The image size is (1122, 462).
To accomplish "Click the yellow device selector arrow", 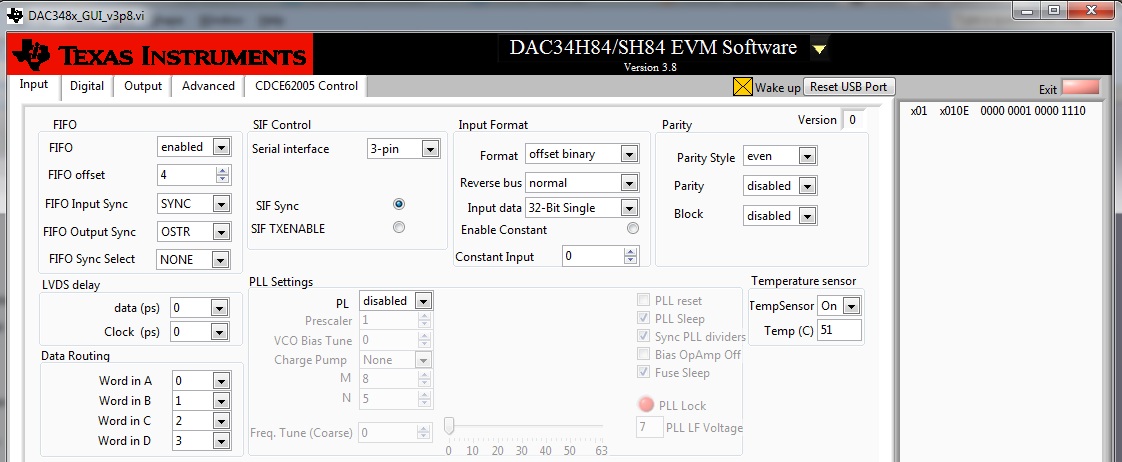I will point(820,49).
